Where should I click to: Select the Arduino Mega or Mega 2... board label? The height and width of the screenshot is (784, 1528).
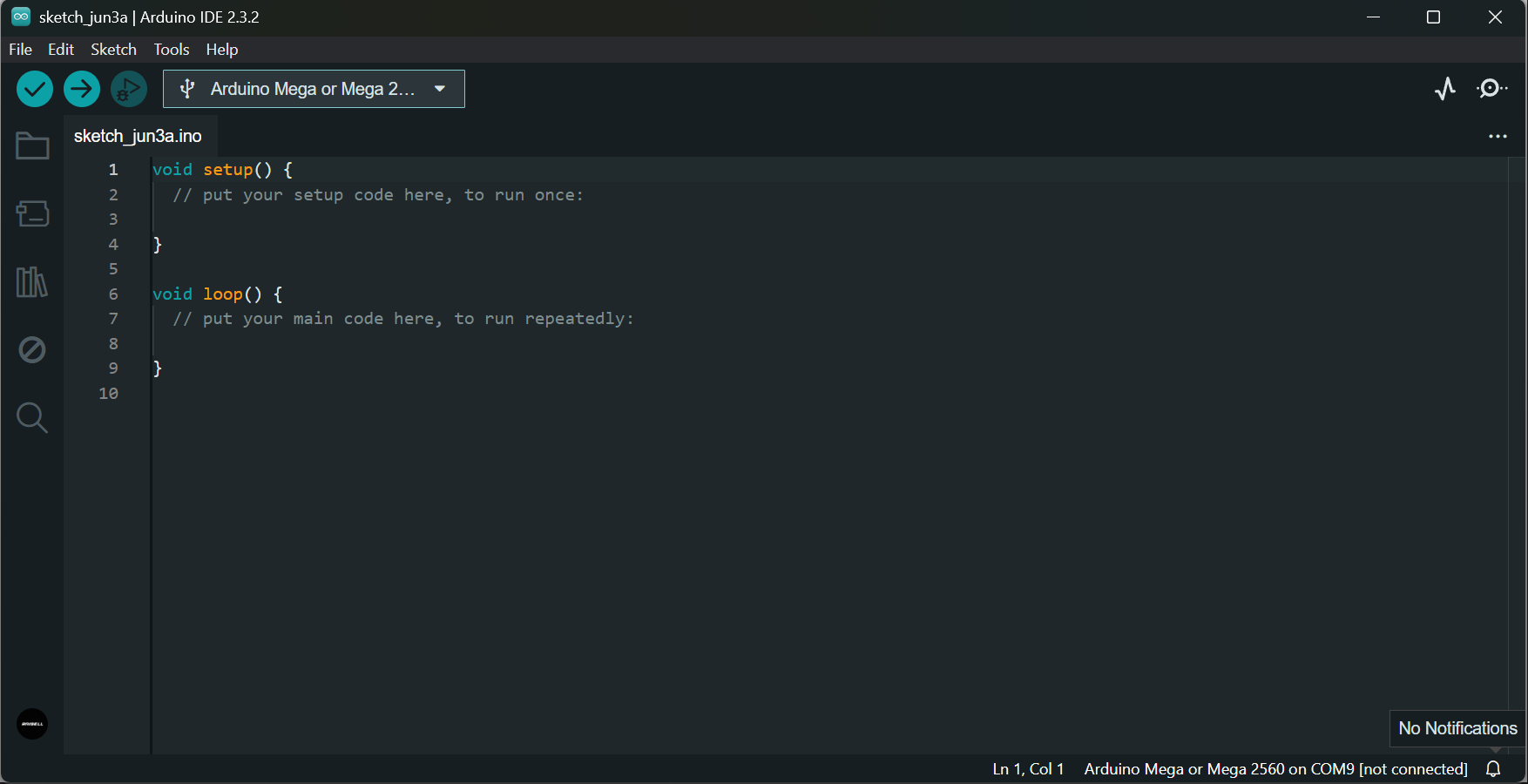[x=313, y=89]
